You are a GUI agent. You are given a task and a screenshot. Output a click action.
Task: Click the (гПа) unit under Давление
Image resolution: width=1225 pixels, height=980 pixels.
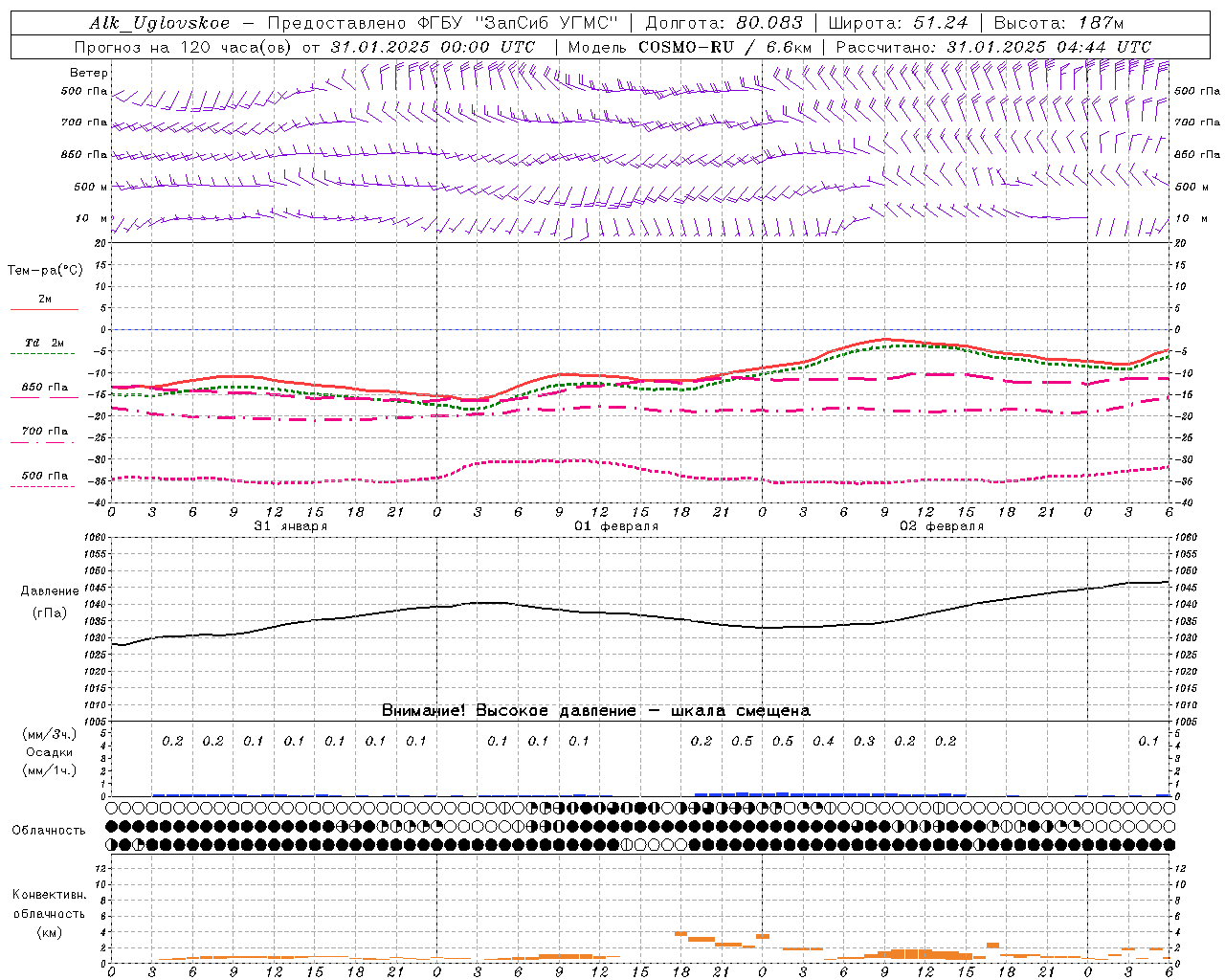(50, 612)
